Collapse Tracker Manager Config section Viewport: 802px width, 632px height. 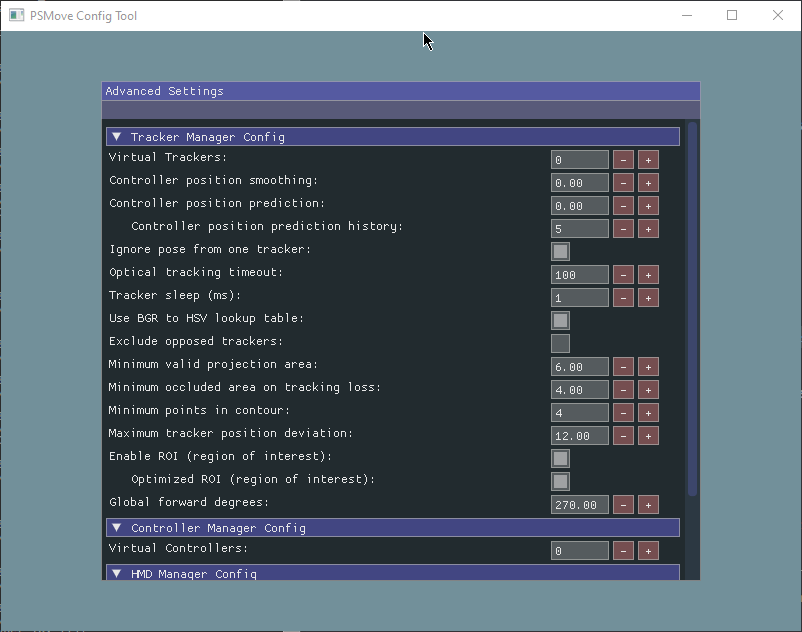(393, 137)
